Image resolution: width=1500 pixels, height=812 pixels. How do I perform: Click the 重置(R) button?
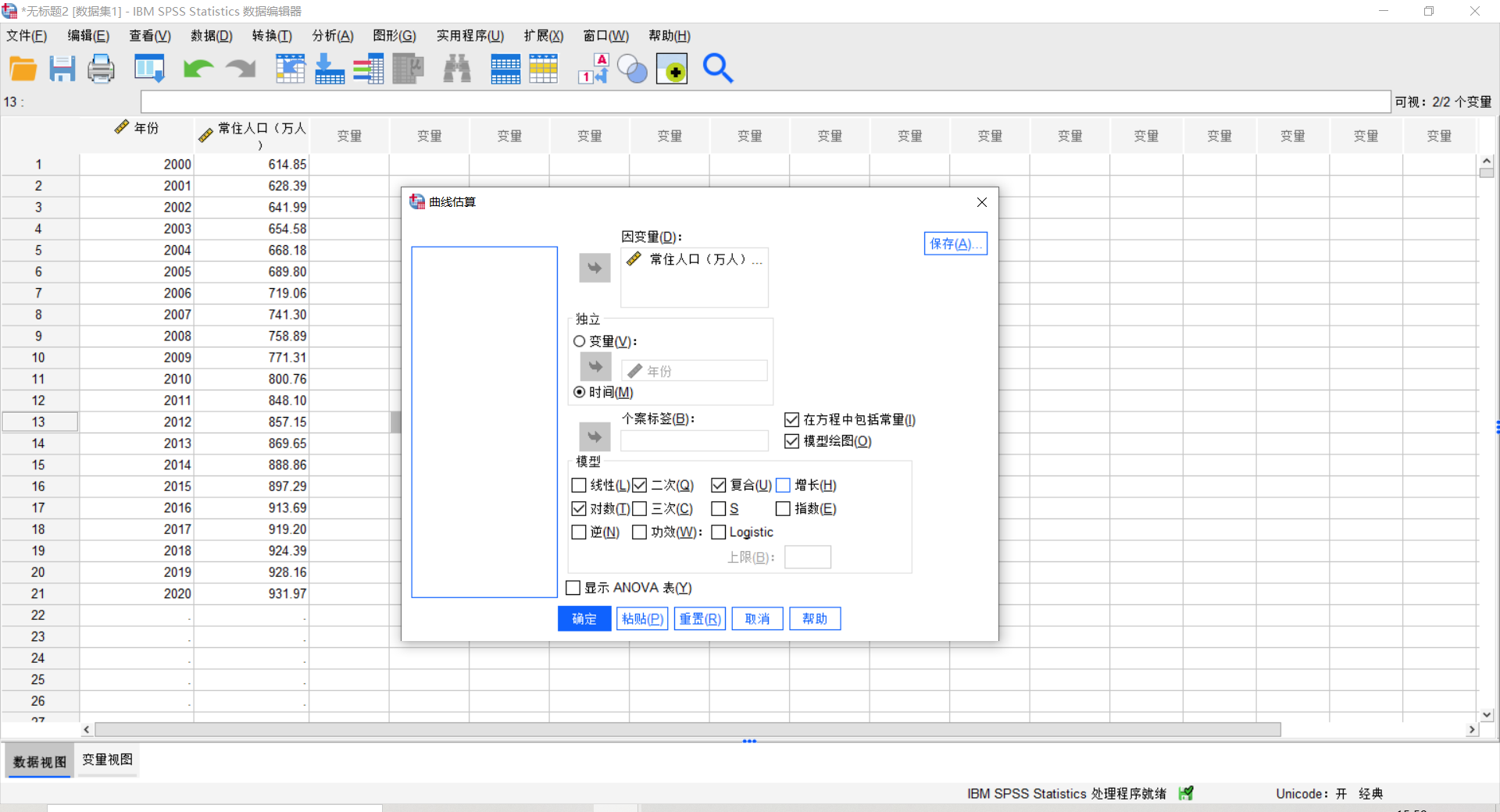[x=700, y=619]
